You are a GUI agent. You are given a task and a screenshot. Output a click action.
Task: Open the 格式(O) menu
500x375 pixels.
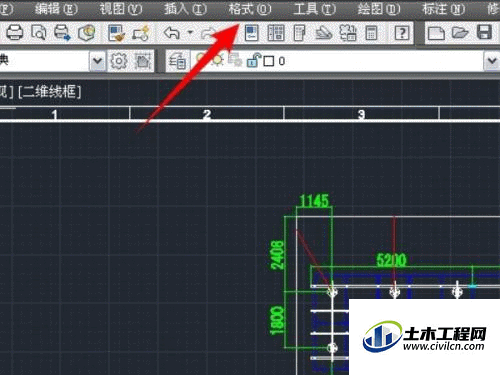tap(250, 9)
